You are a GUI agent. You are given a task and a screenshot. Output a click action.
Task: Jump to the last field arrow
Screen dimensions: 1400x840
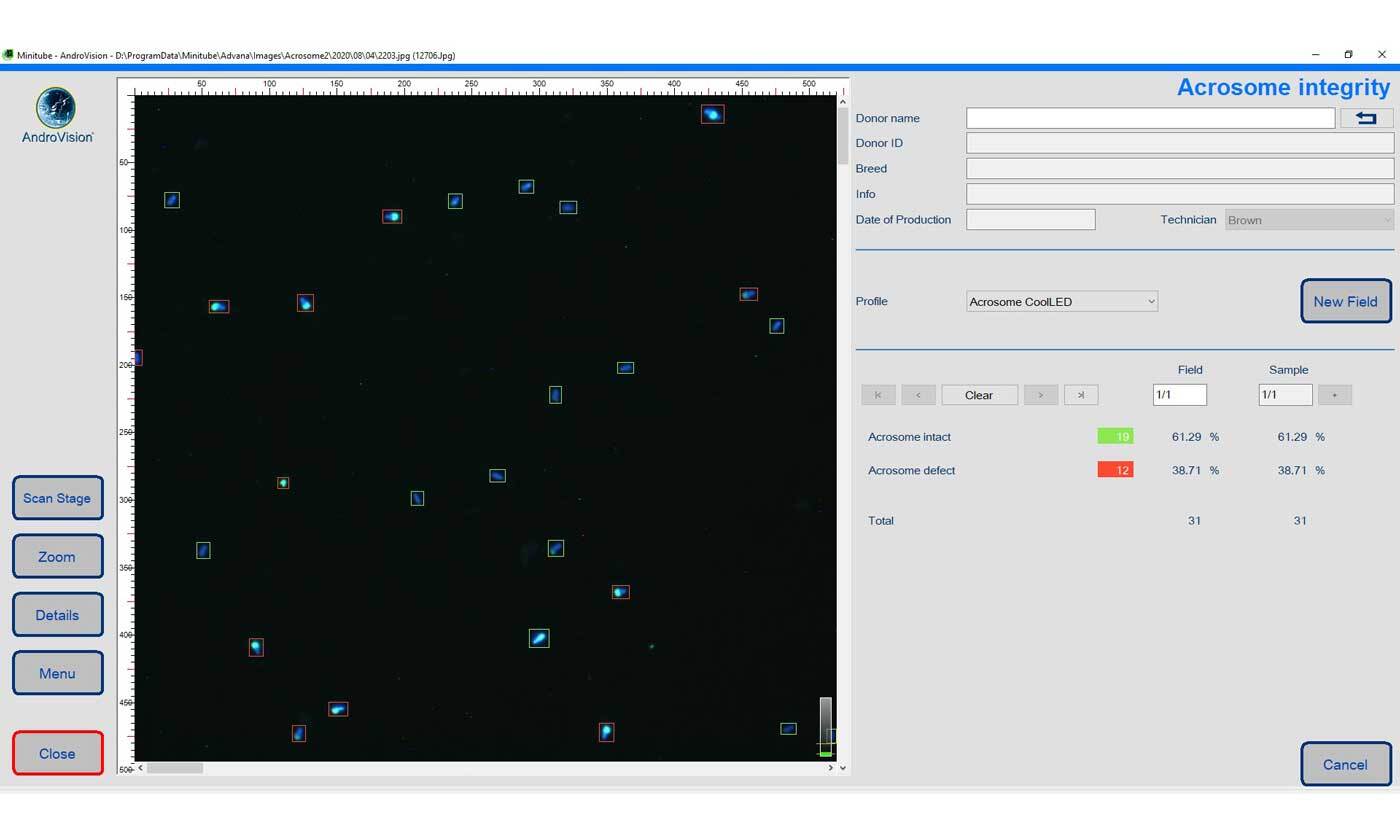1081,395
